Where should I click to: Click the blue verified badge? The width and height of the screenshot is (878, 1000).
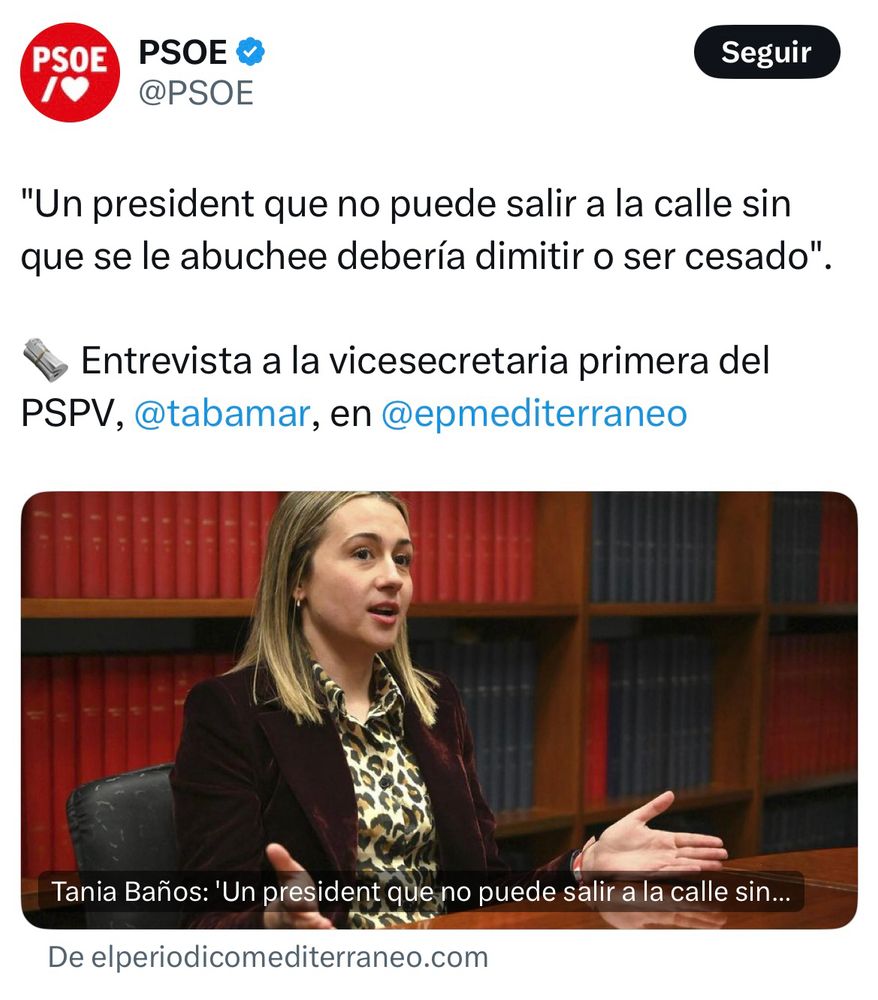tap(251, 52)
